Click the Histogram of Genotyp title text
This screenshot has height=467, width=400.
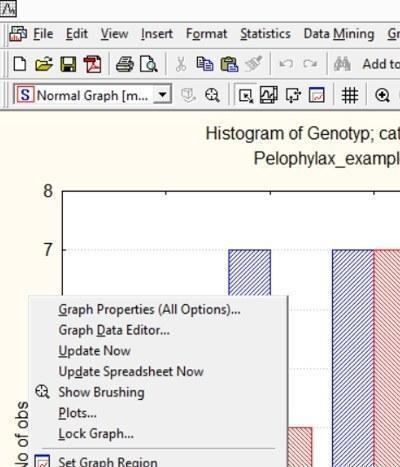302,134
